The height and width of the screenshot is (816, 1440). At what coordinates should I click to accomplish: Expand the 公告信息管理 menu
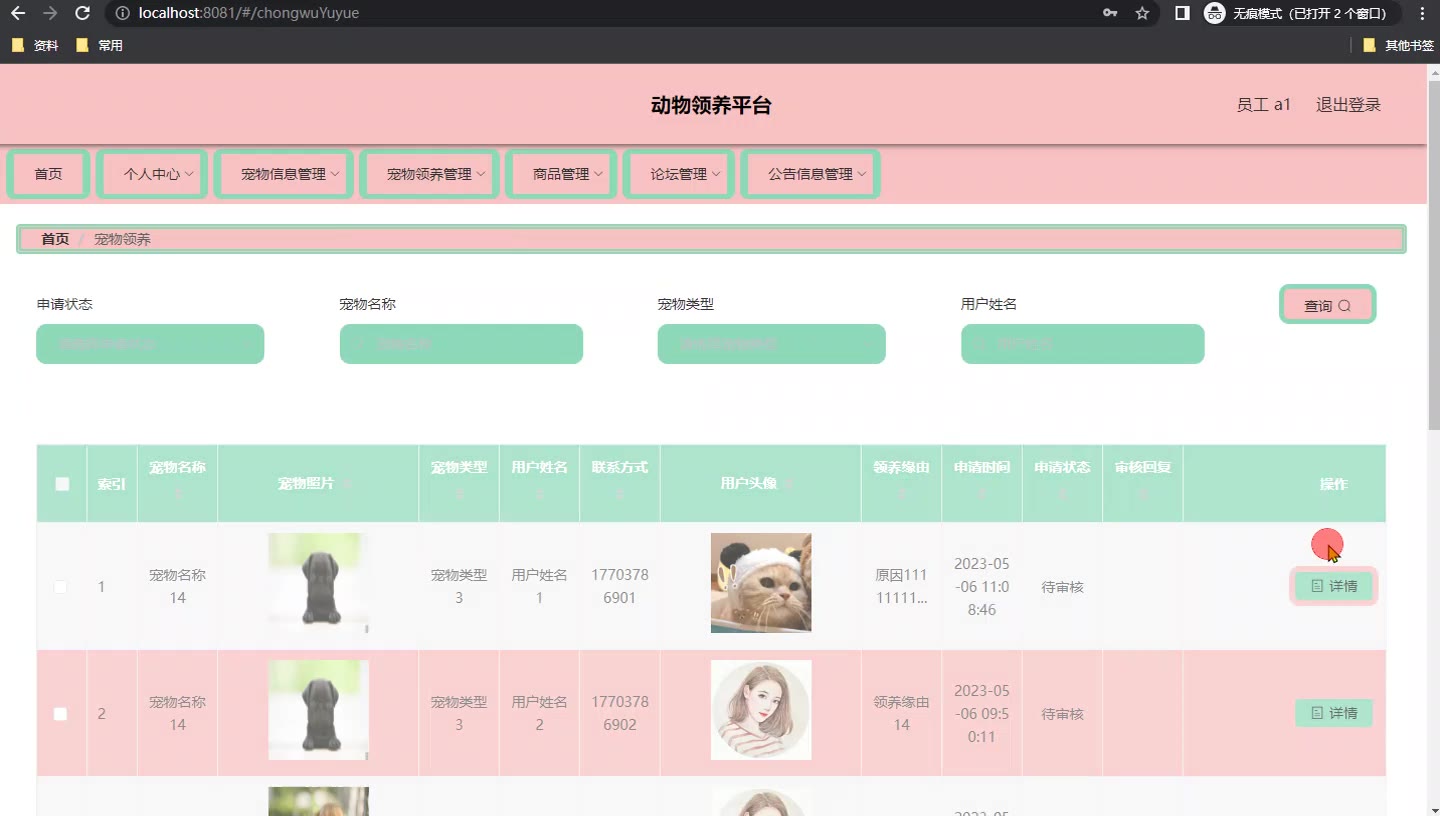(811, 174)
